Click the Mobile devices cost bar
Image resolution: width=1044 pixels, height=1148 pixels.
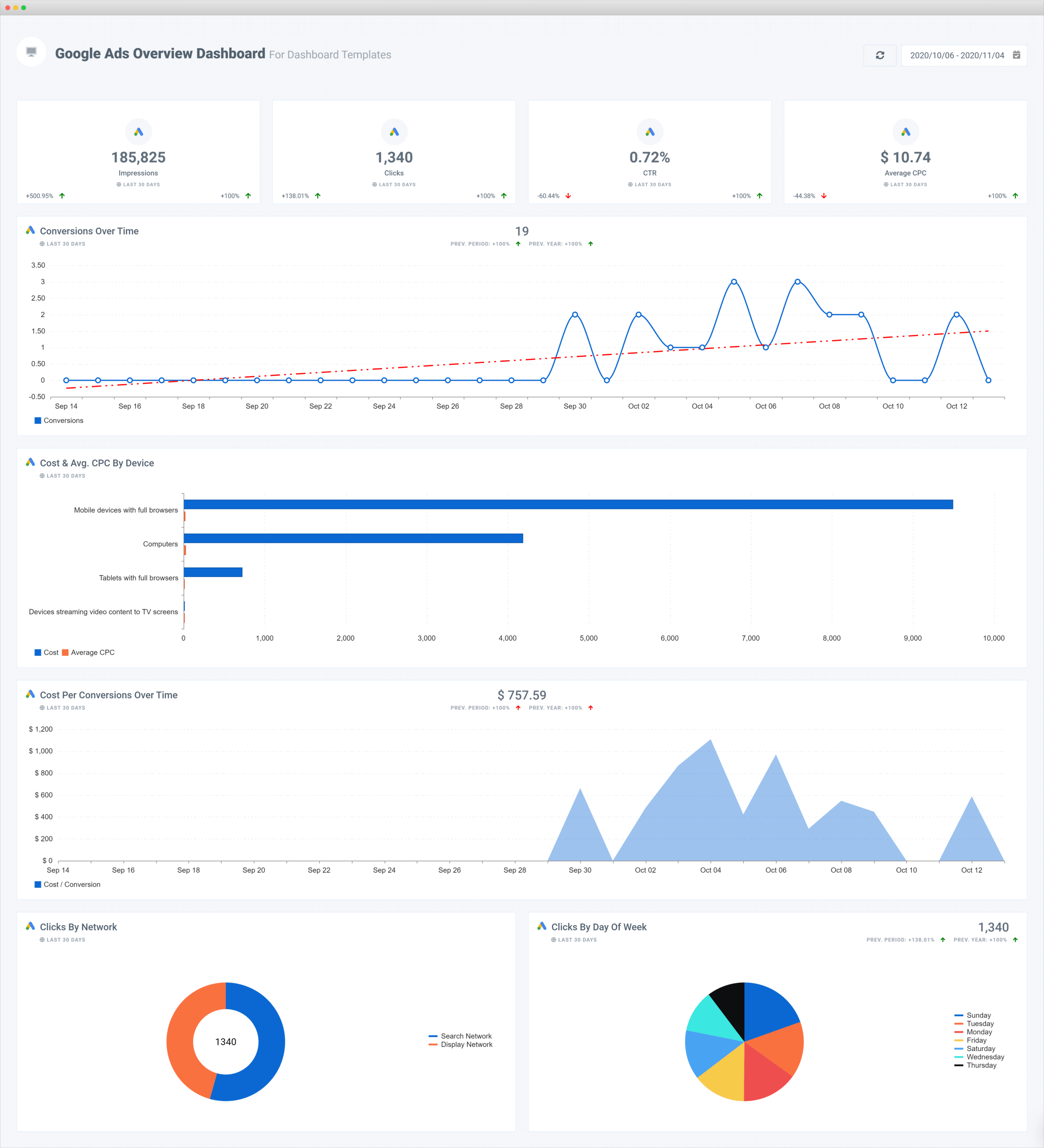point(568,504)
